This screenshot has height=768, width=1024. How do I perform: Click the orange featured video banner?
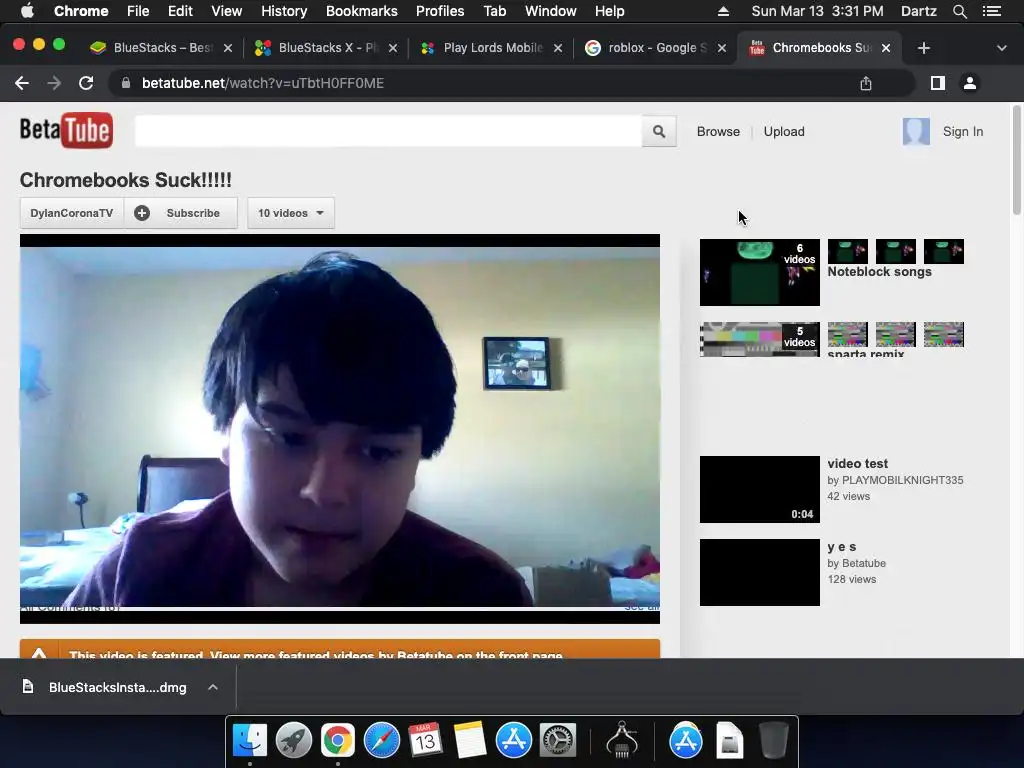340,648
